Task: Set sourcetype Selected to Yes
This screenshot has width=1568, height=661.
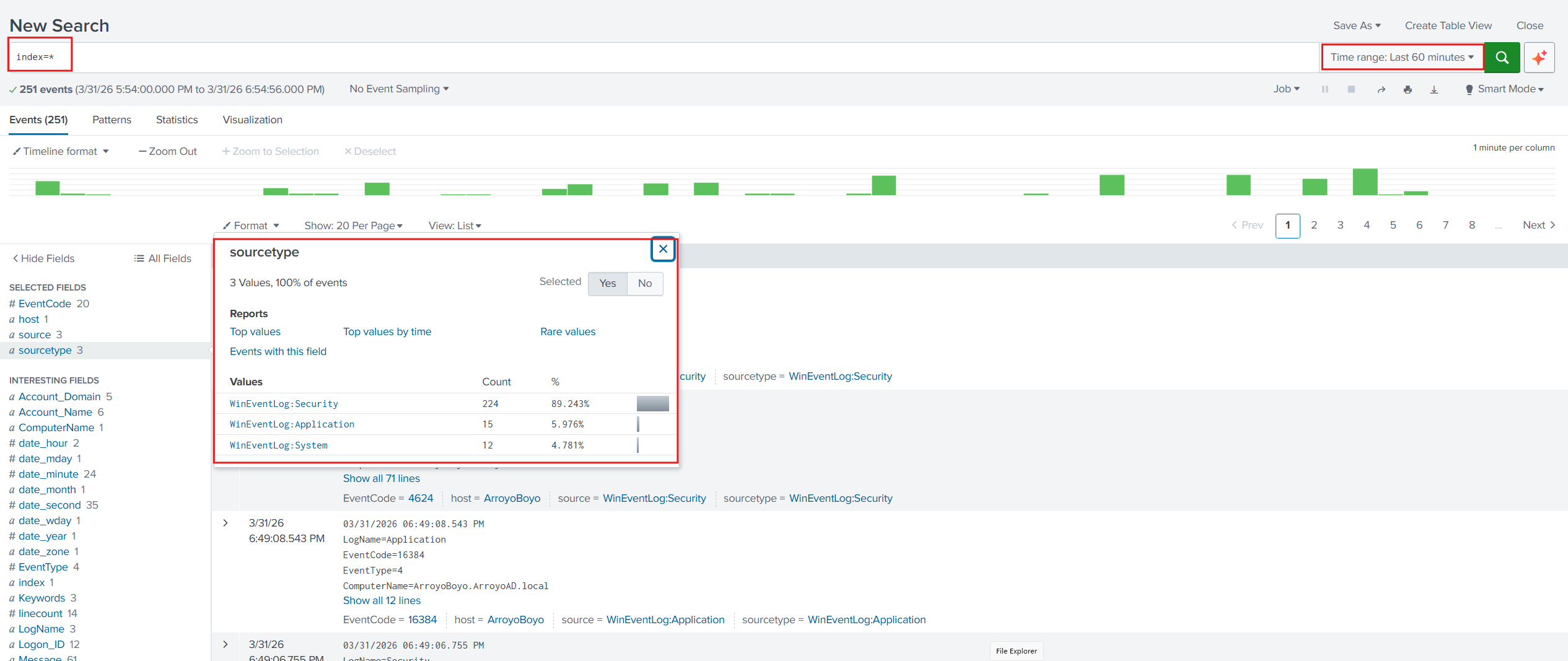Action: pyautogui.click(x=607, y=283)
